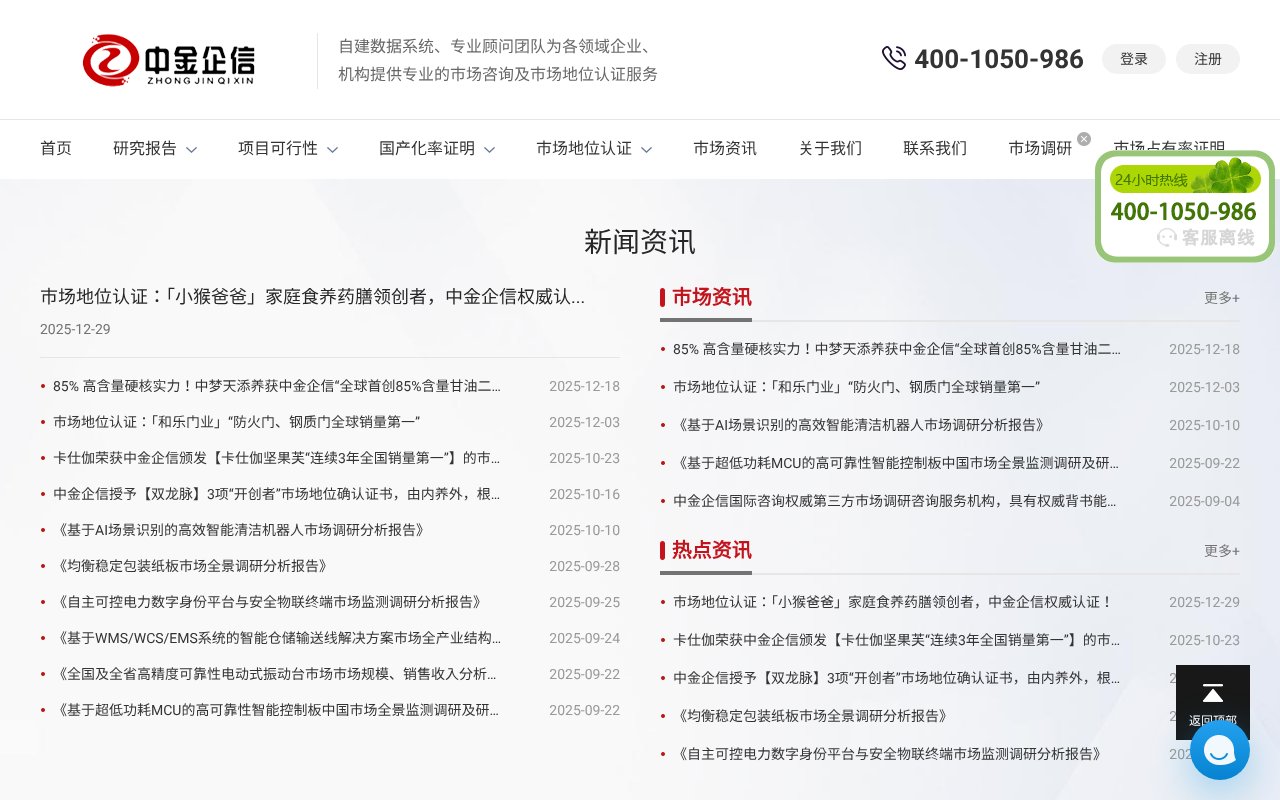Click the 客服离线 headset icon

pyautogui.click(x=1166, y=238)
